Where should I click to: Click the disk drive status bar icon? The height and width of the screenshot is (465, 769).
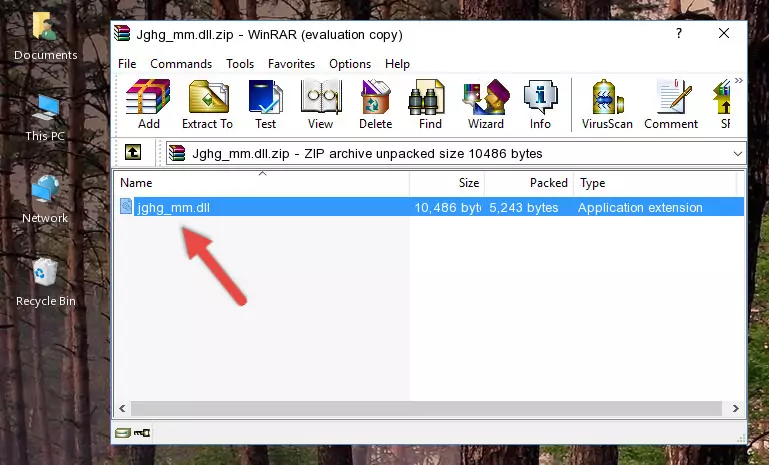(x=123, y=433)
